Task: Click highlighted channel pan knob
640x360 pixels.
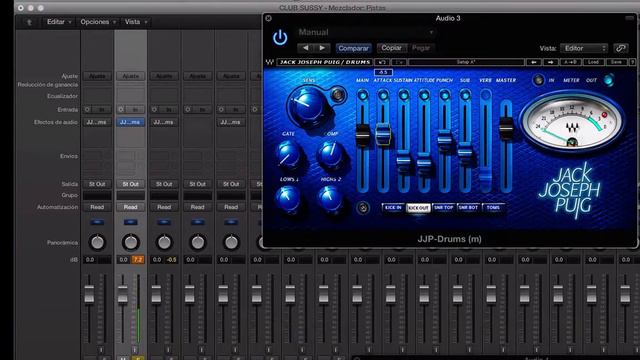Action: pos(131,242)
